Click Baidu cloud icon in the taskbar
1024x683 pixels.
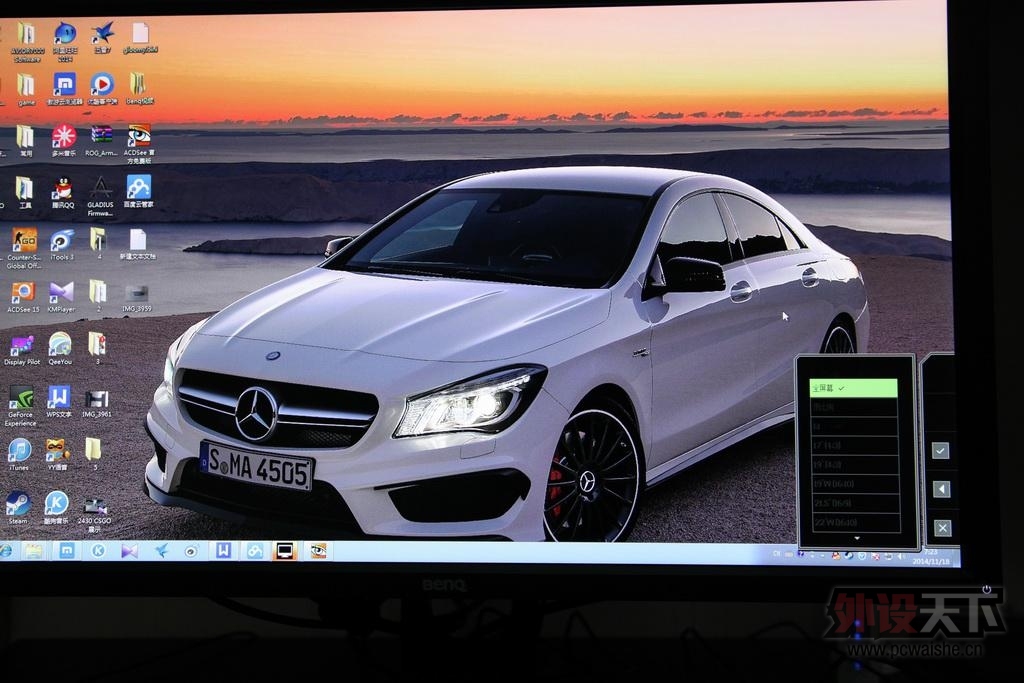(255, 551)
